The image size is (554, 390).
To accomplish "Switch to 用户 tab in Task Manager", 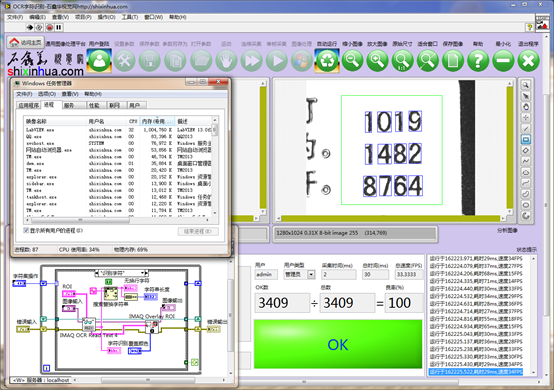I will [x=135, y=105].
